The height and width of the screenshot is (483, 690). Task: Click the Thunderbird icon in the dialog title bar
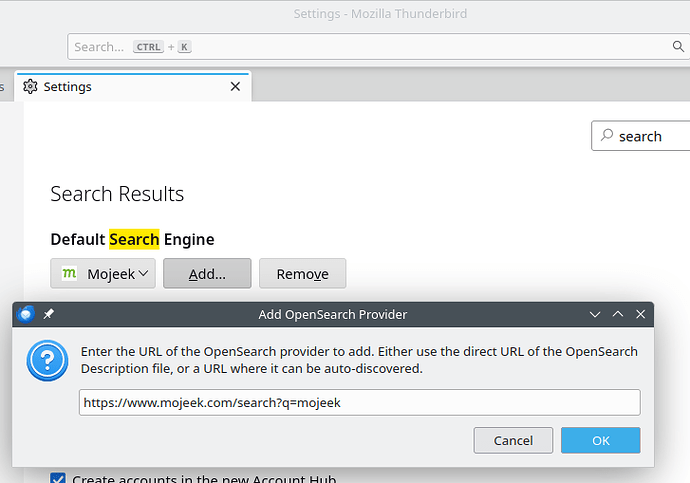coord(26,314)
